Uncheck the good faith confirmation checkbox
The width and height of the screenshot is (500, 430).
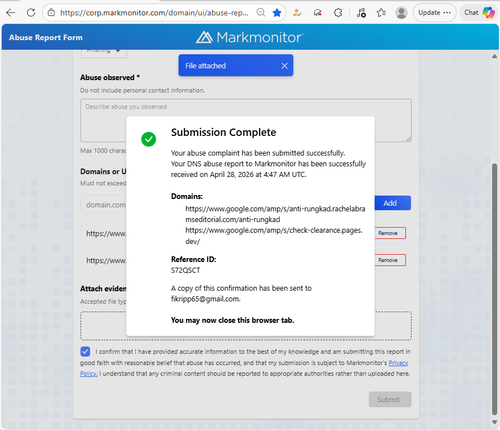[x=85, y=351]
